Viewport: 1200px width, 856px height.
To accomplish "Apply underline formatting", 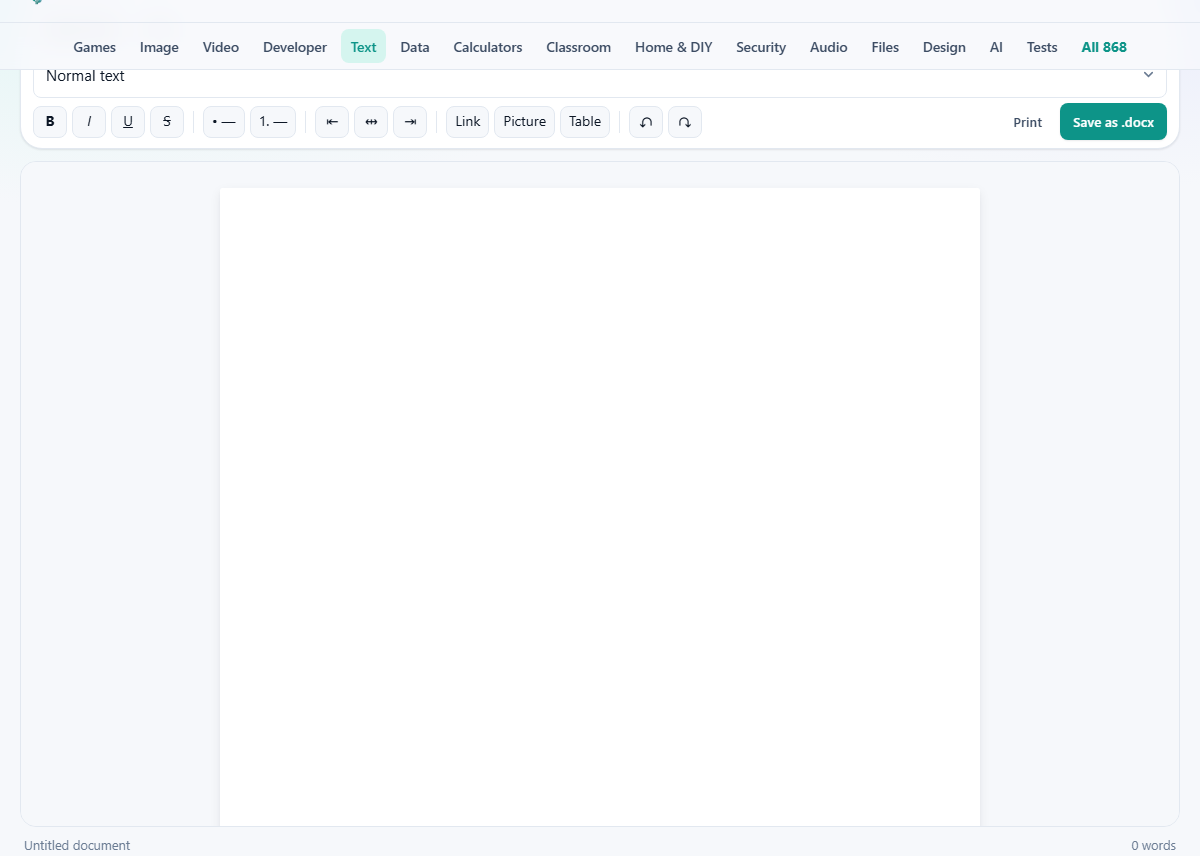I will pyautogui.click(x=128, y=122).
